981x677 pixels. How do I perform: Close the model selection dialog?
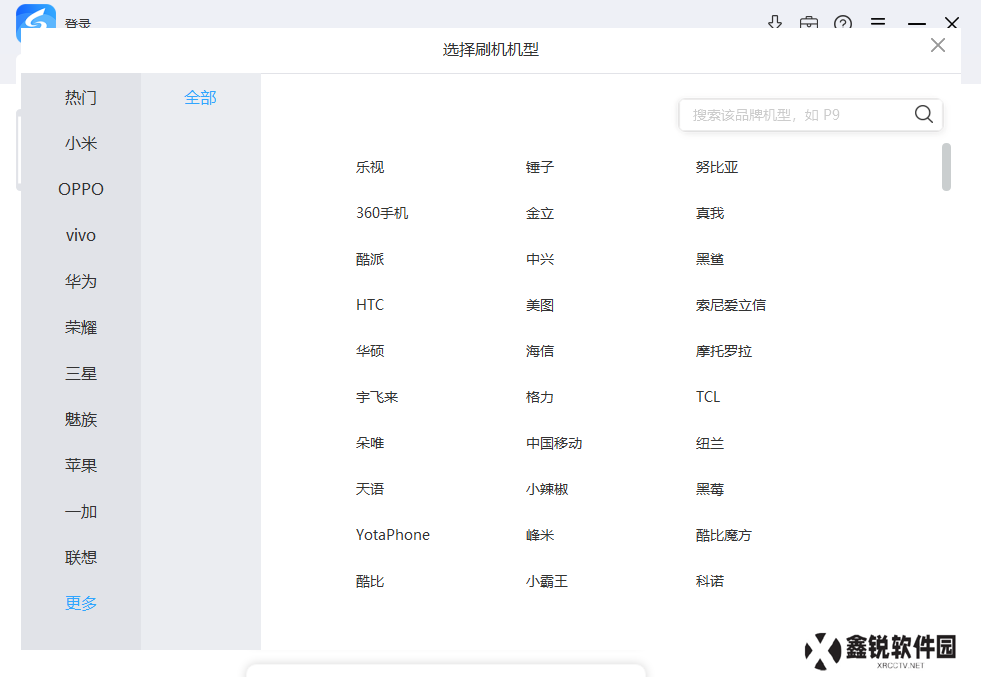937,45
